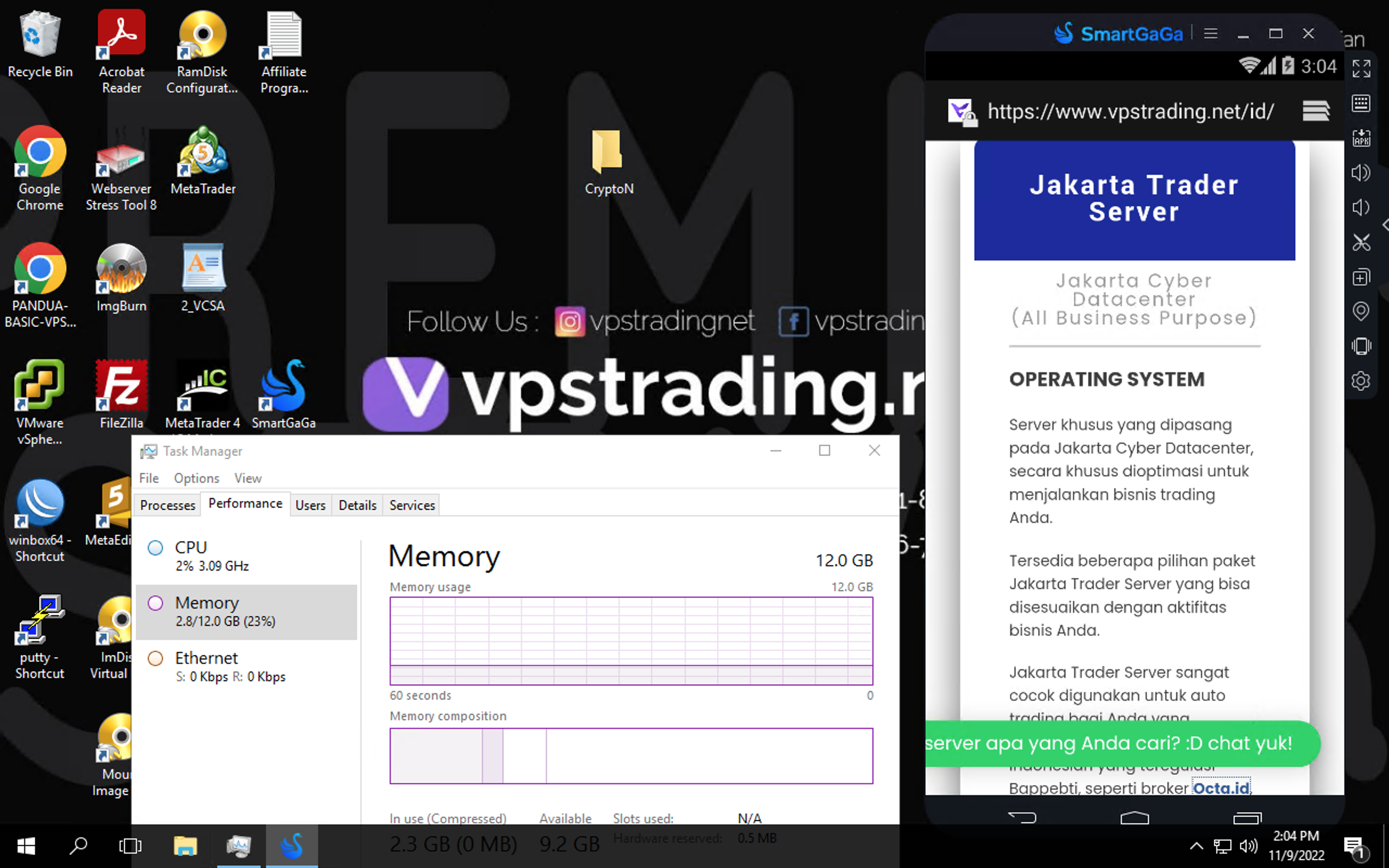Open SmartGaGa keyboard mapping icon
Viewport: 1389px width, 868px height.
click(1361, 103)
